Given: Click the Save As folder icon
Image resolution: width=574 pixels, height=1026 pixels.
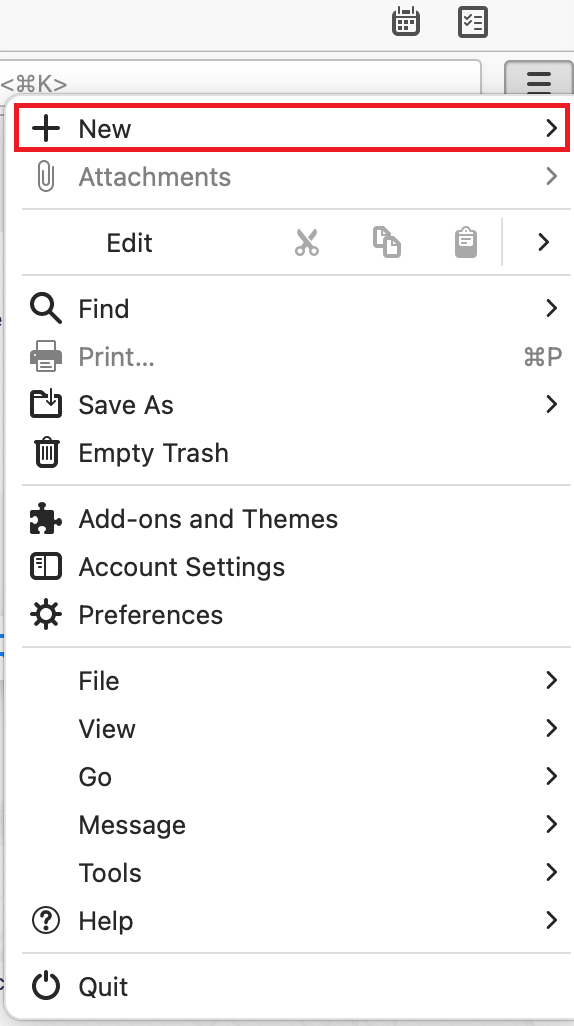Looking at the screenshot, I should coord(46,404).
